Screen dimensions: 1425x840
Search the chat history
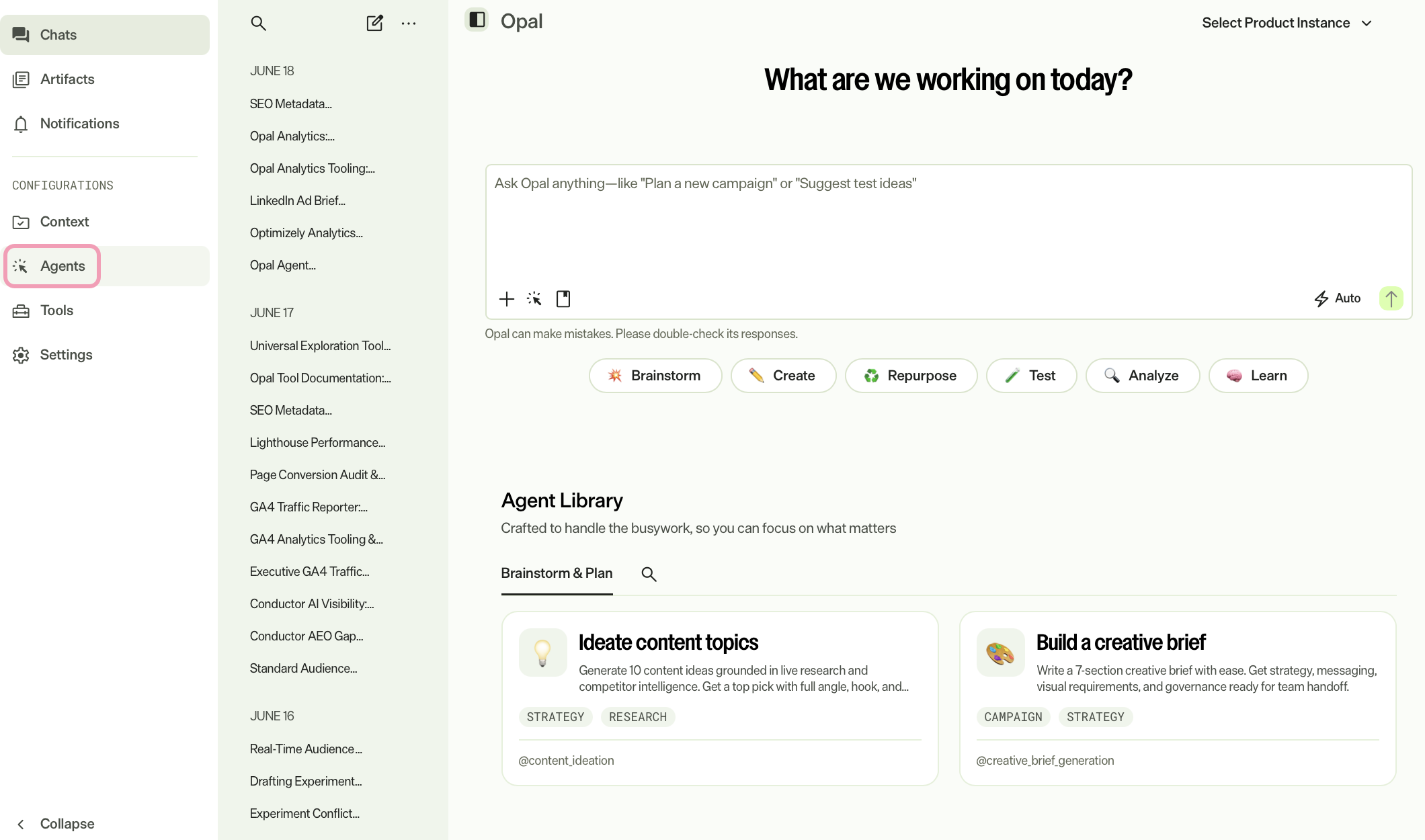(x=258, y=24)
